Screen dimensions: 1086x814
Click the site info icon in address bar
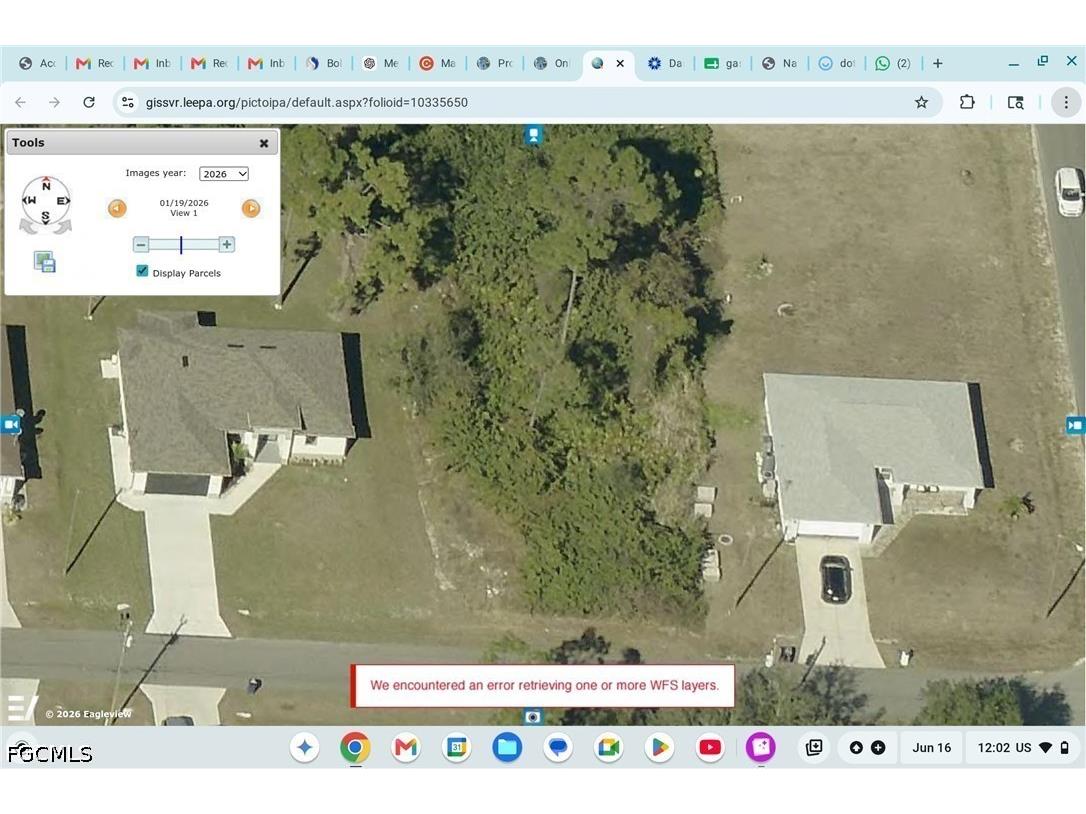pos(127,103)
